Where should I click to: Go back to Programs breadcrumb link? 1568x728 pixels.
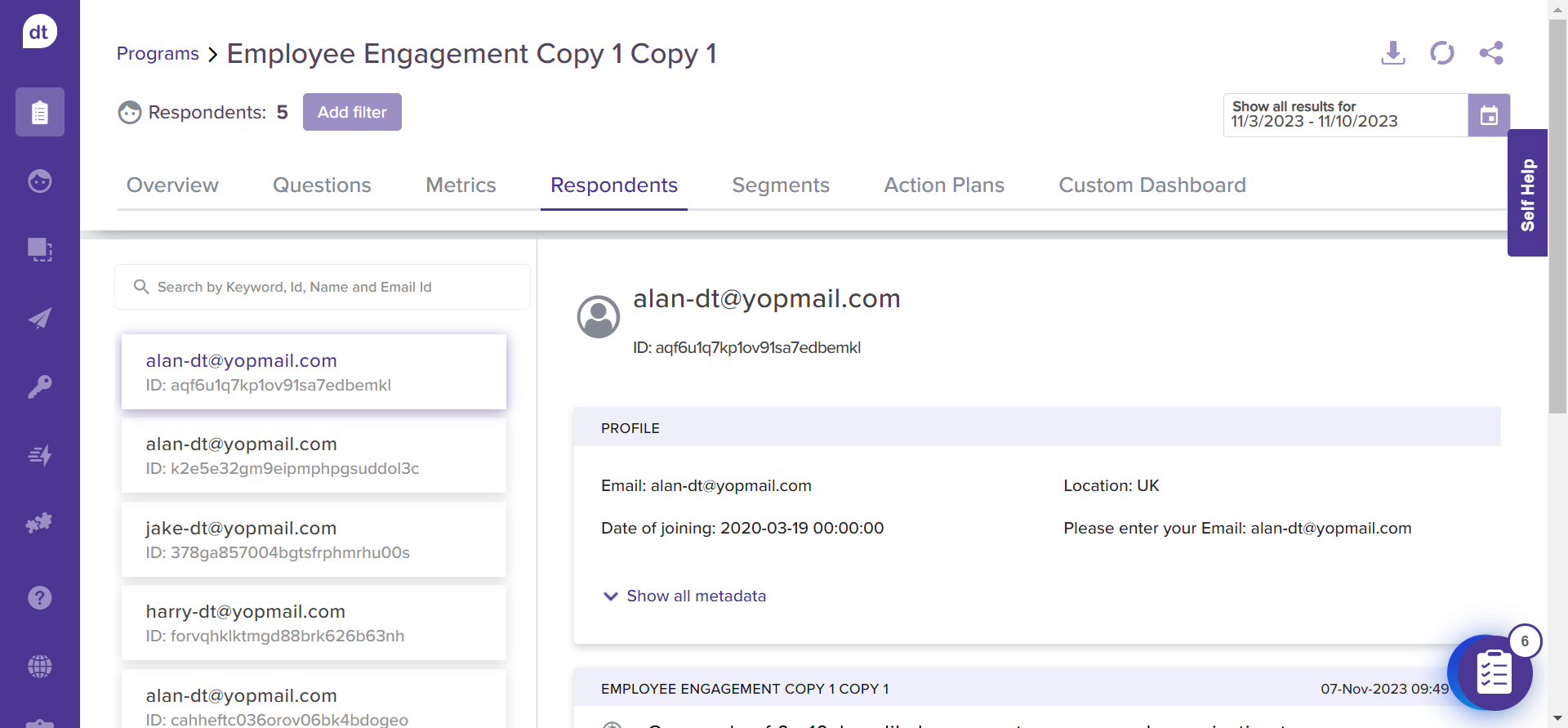[158, 54]
